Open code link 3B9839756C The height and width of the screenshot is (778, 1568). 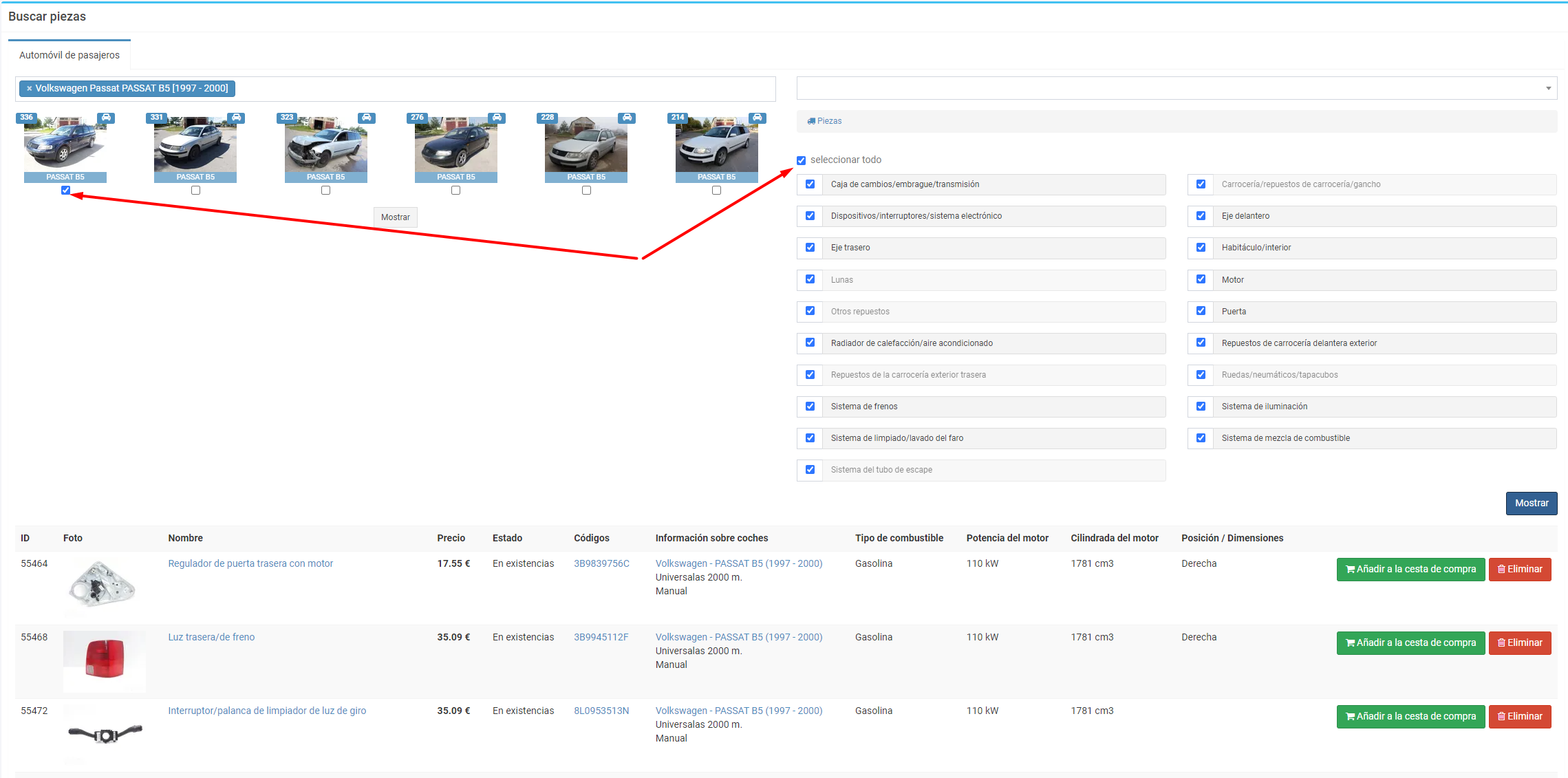coord(601,563)
